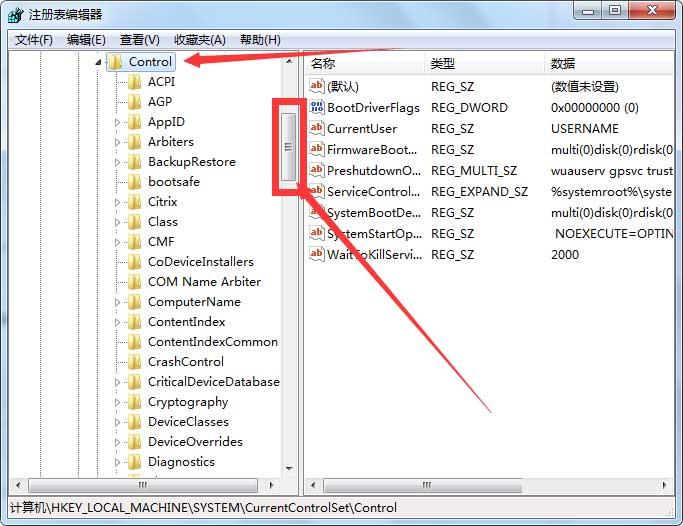Screen dimensions: 683x526
Task: Expand the CMF key
Action: point(117,242)
